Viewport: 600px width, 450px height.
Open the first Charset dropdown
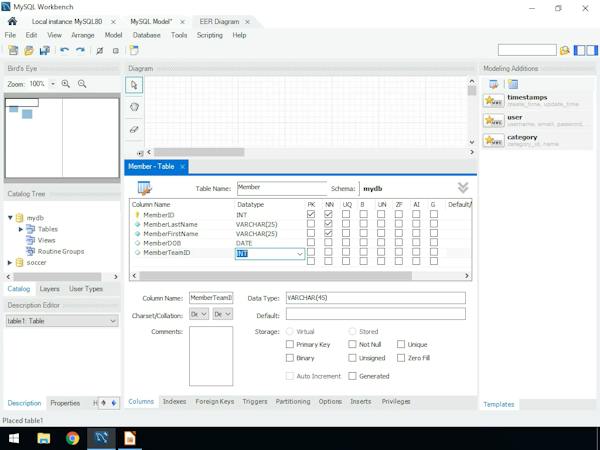click(199, 314)
